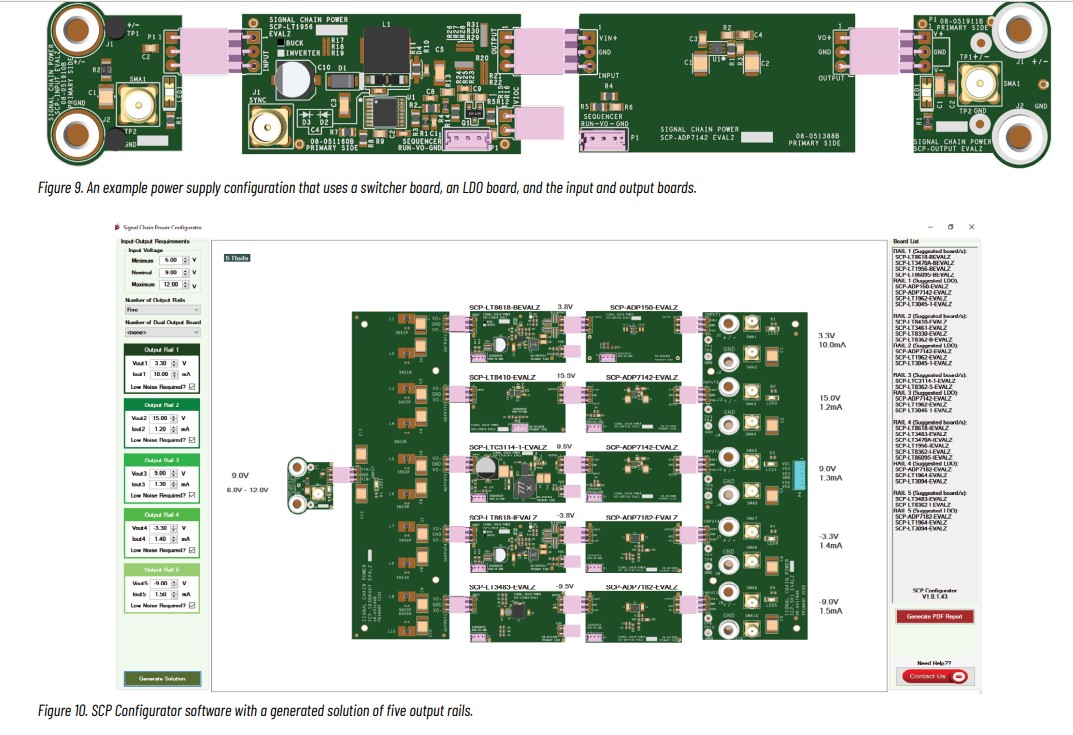Maximize the Signal Chain Power Configurator window

point(950,227)
